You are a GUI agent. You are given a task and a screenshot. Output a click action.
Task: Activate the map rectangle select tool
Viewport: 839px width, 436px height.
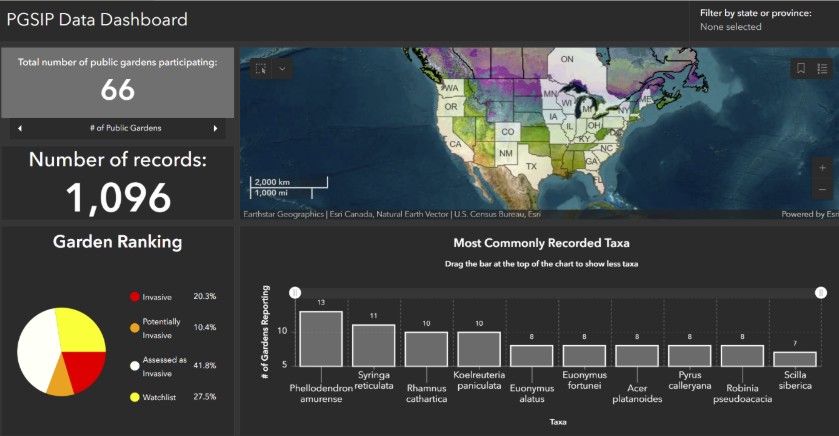(261, 69)
